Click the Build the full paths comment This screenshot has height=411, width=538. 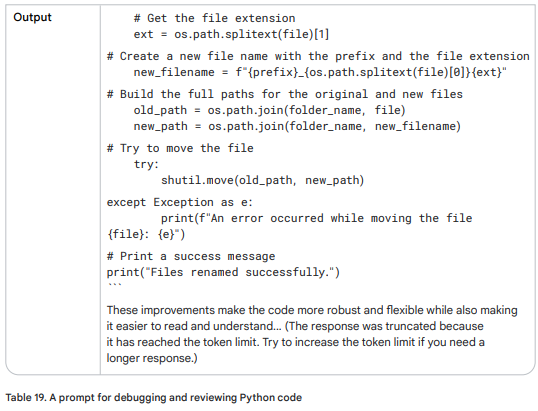(285, 94)
